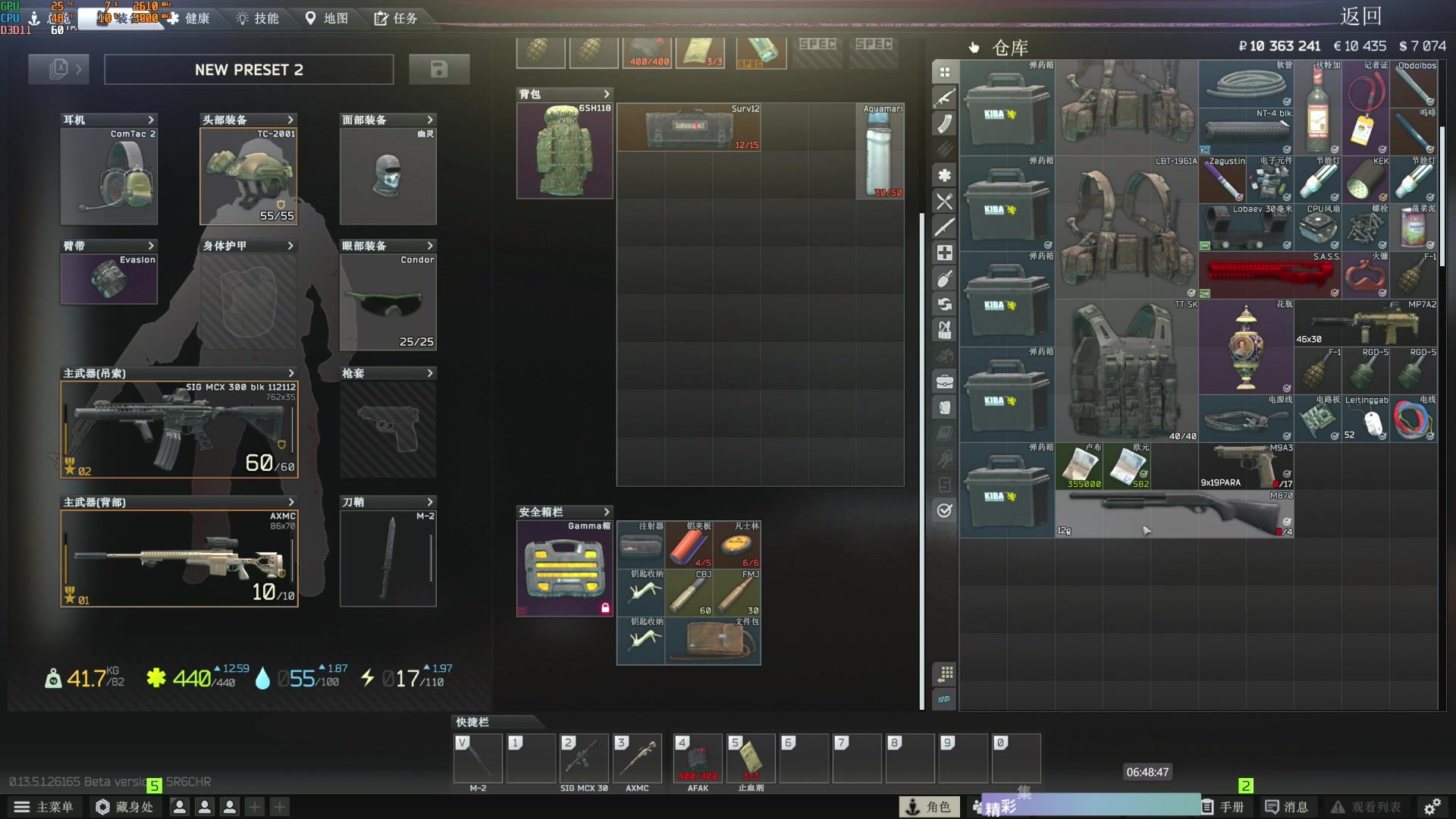
Task: Filter stash by medical cross icon
Action: [x=944, y=253]
